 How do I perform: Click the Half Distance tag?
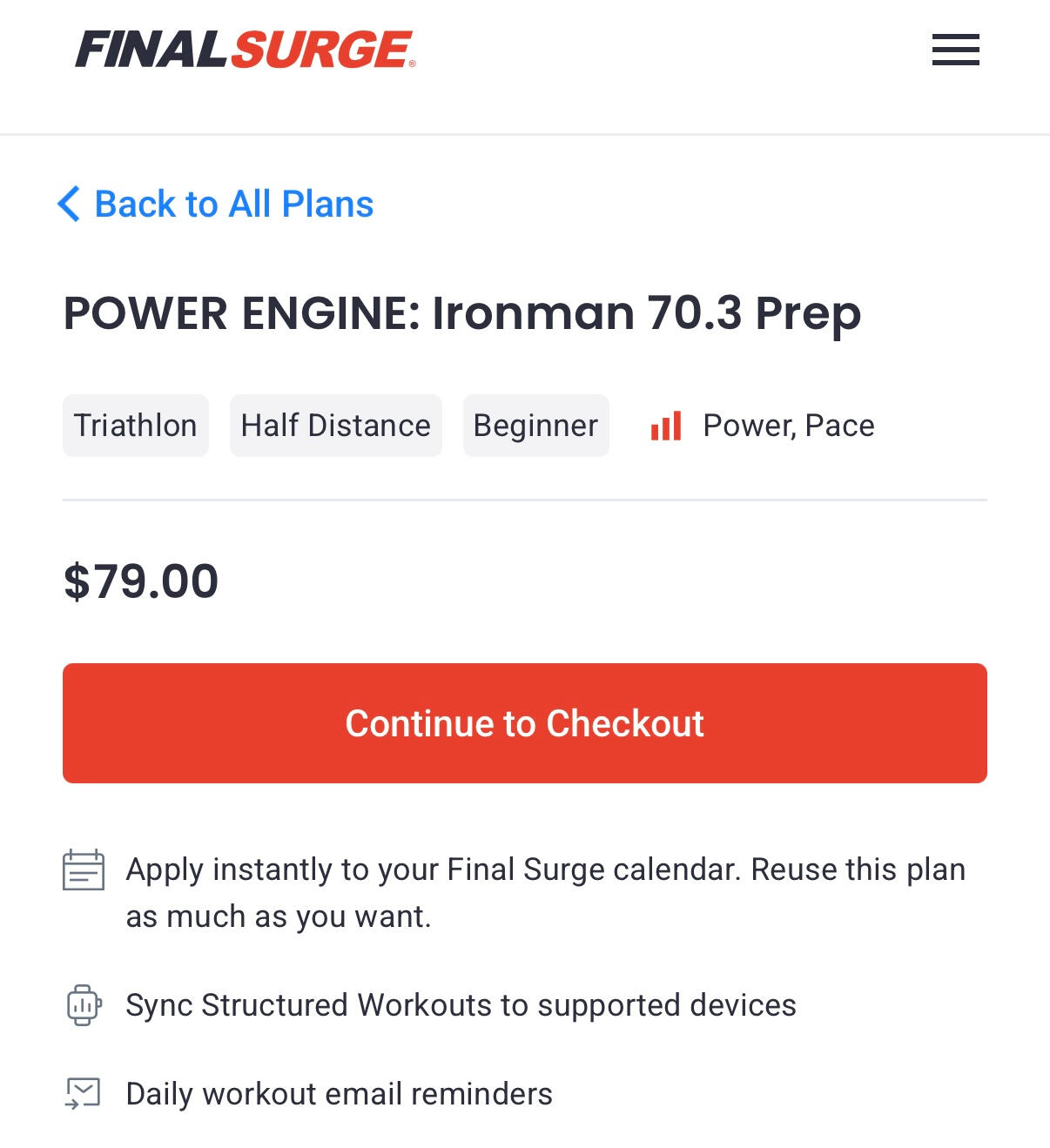point(335,426)
